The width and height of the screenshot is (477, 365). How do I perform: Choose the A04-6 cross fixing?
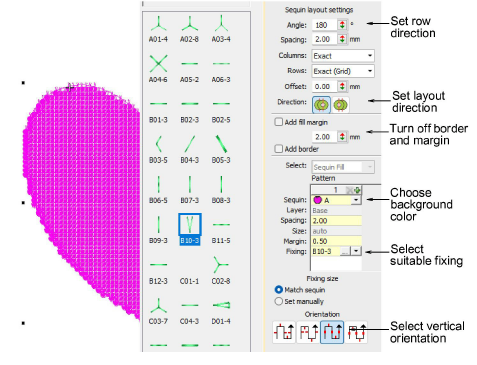click(x=158, y=69)
